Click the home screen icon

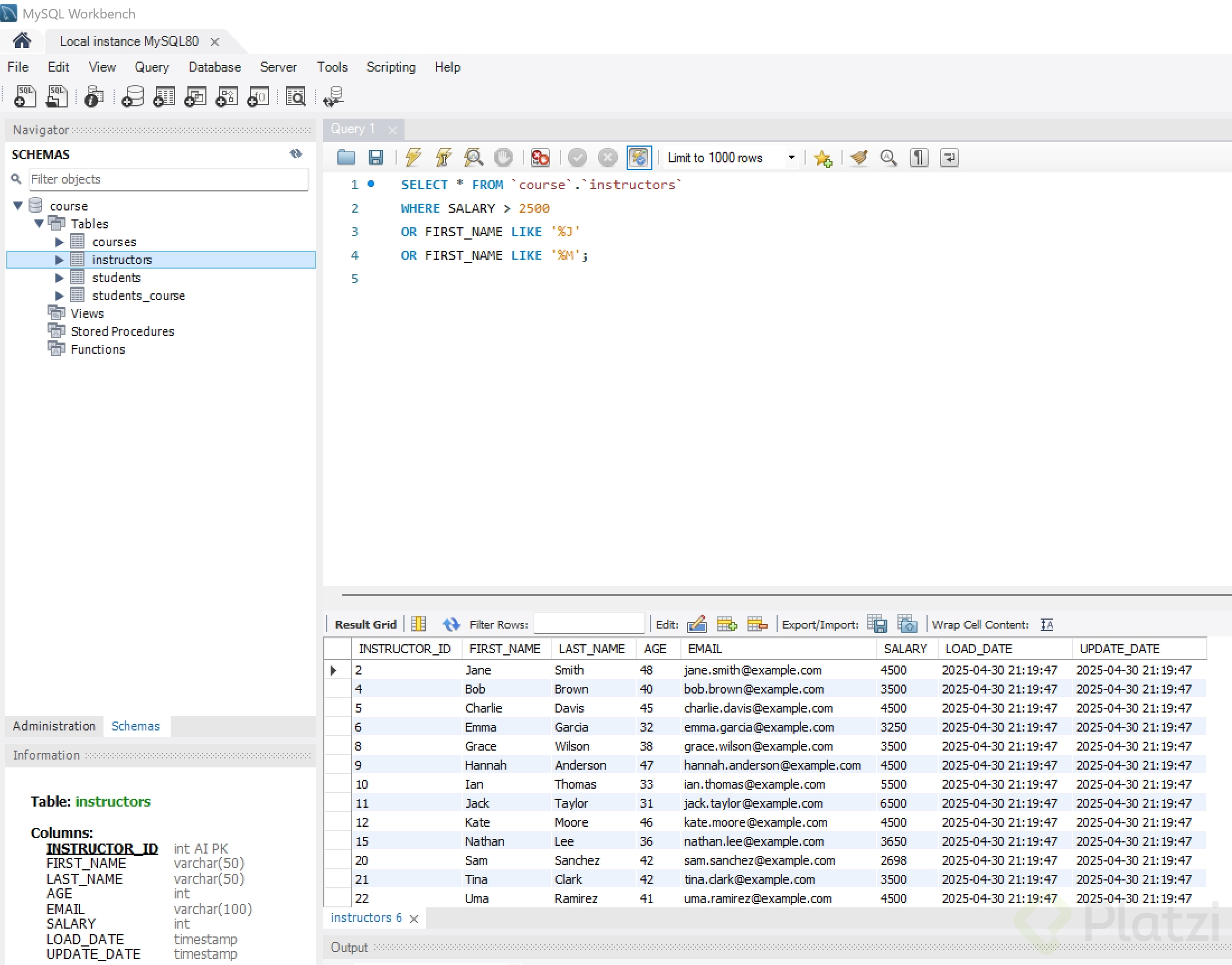(x=22, y=41)
